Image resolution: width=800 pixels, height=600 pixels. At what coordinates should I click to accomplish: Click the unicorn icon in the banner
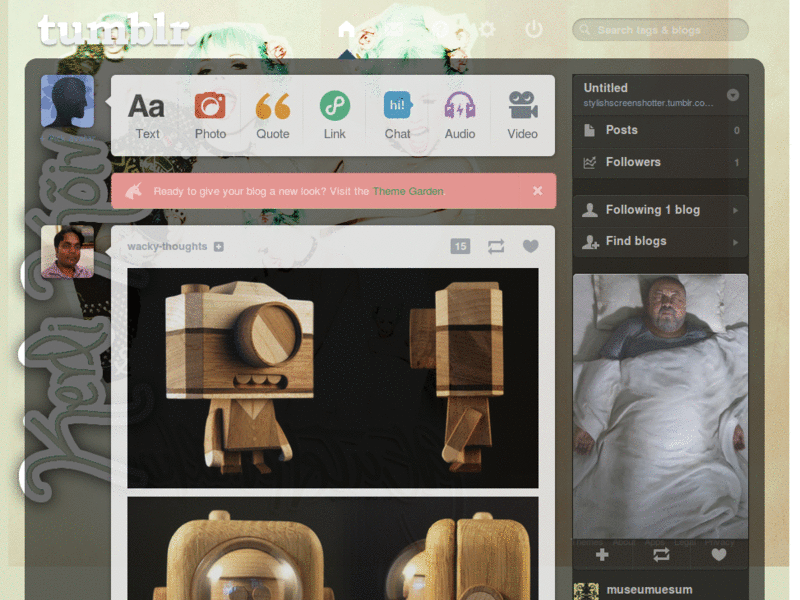coord(134,191)
